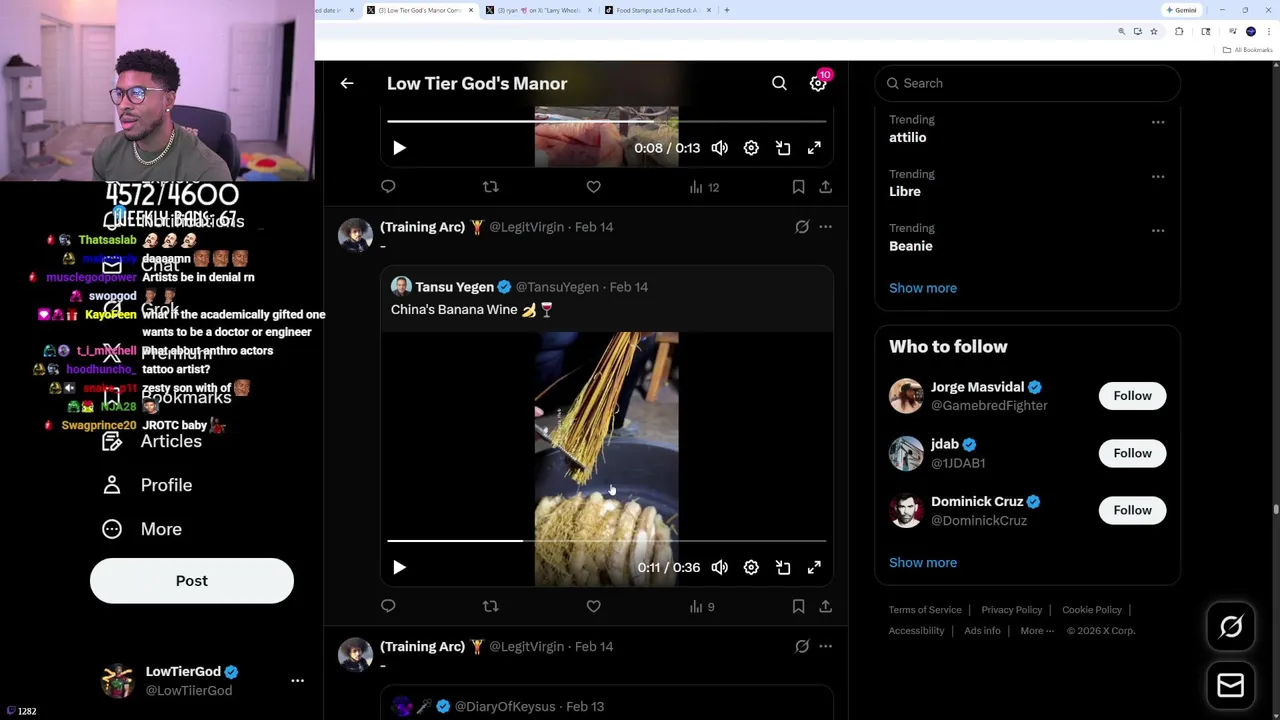This screenshot has width=1280, height=720.
Task: Open the More menu in the left sidebar
Action: click(x=142, y=529)
